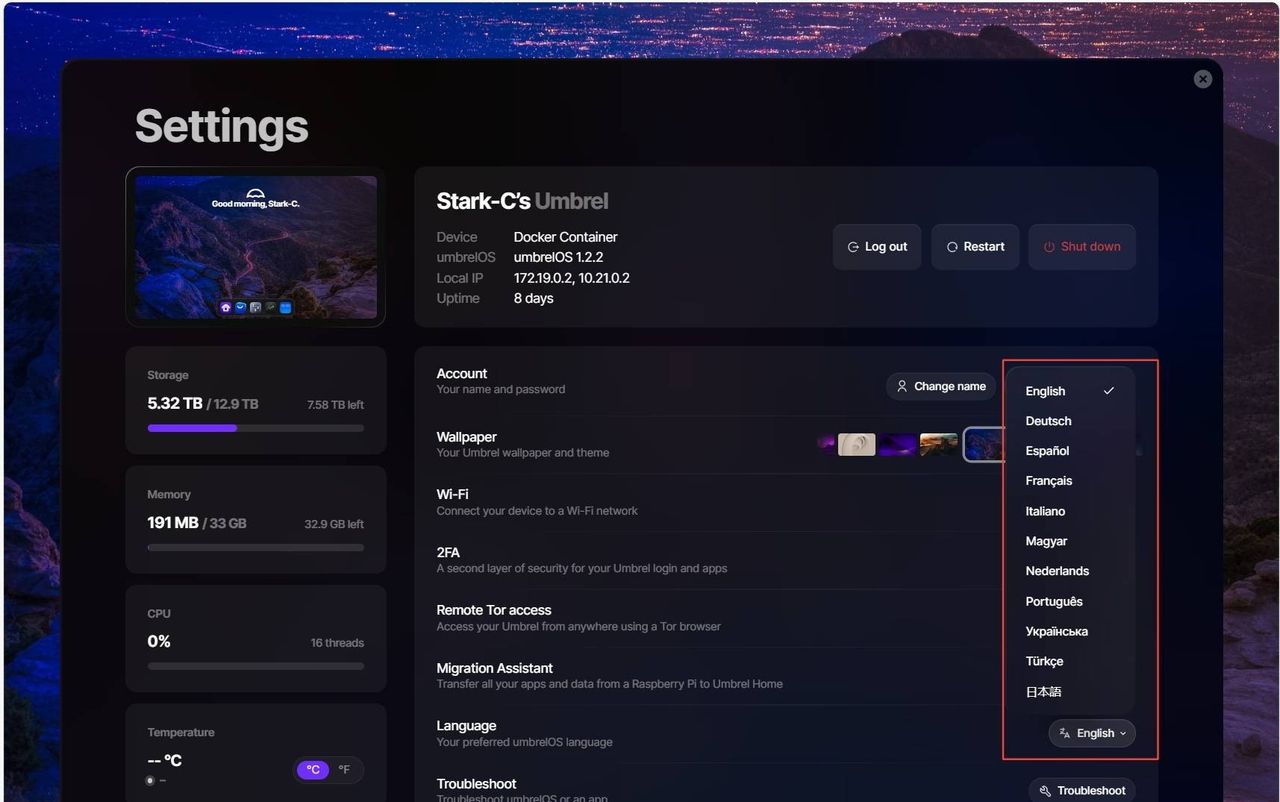The image size is (1280, 802).
Task: Click the Storage usage progress bar
Action: 256,428
